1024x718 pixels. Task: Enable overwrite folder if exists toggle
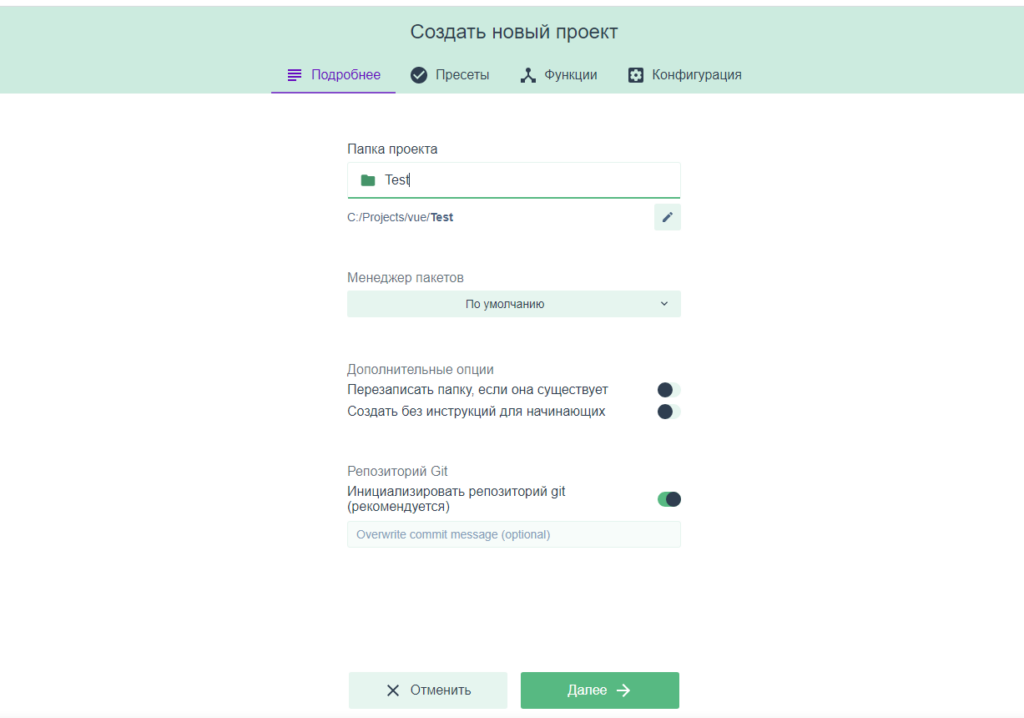[x=668, y=390]
